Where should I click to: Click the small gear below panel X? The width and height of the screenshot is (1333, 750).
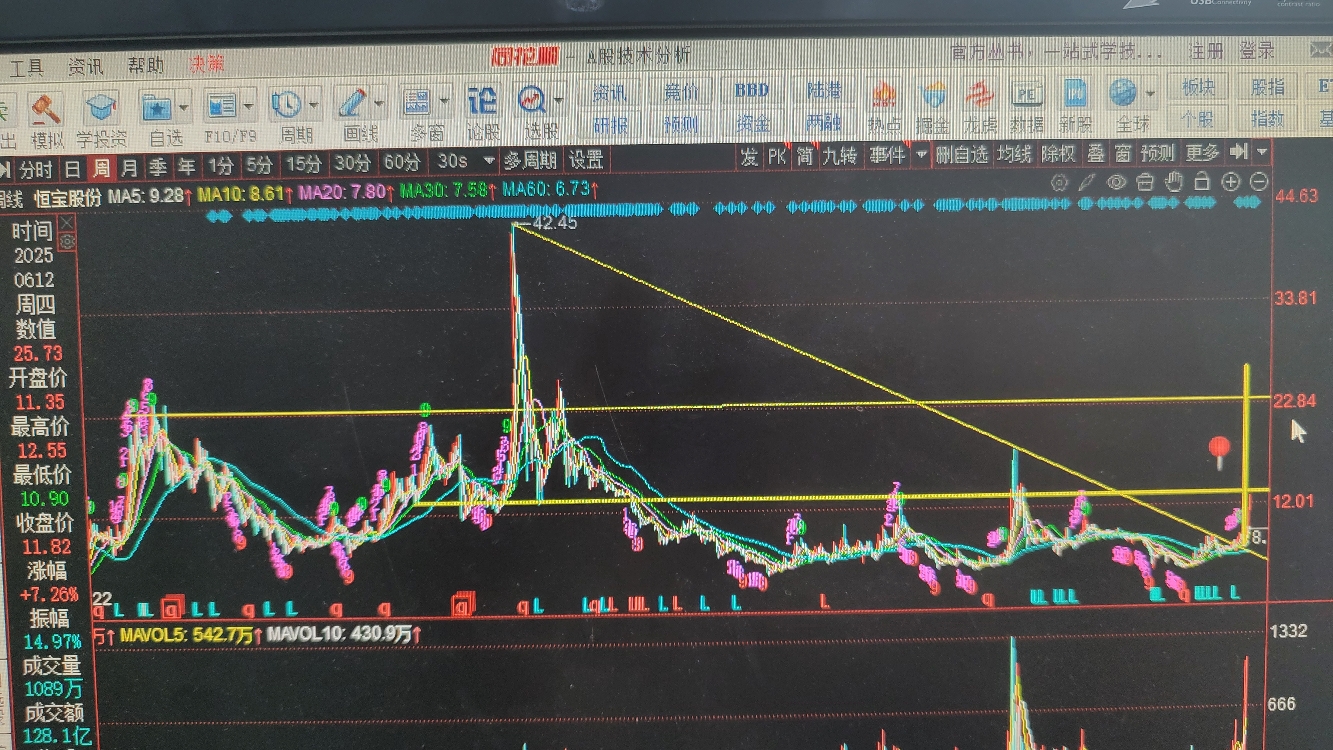click(67, 241)
